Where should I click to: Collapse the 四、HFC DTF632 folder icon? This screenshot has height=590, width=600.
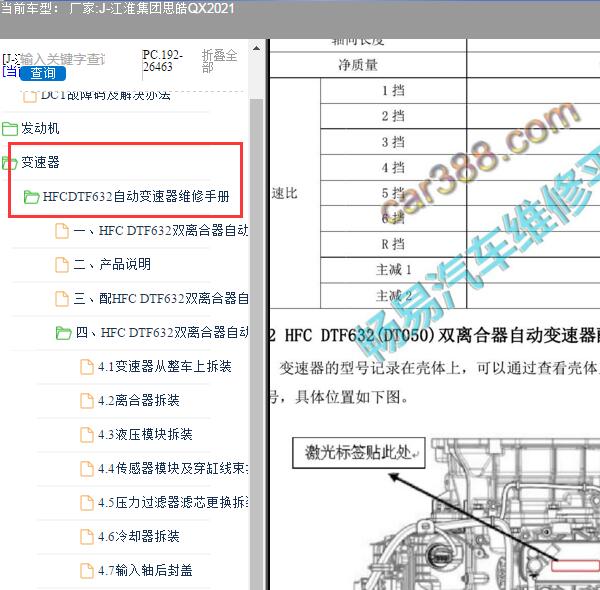[x=64, y=333]
